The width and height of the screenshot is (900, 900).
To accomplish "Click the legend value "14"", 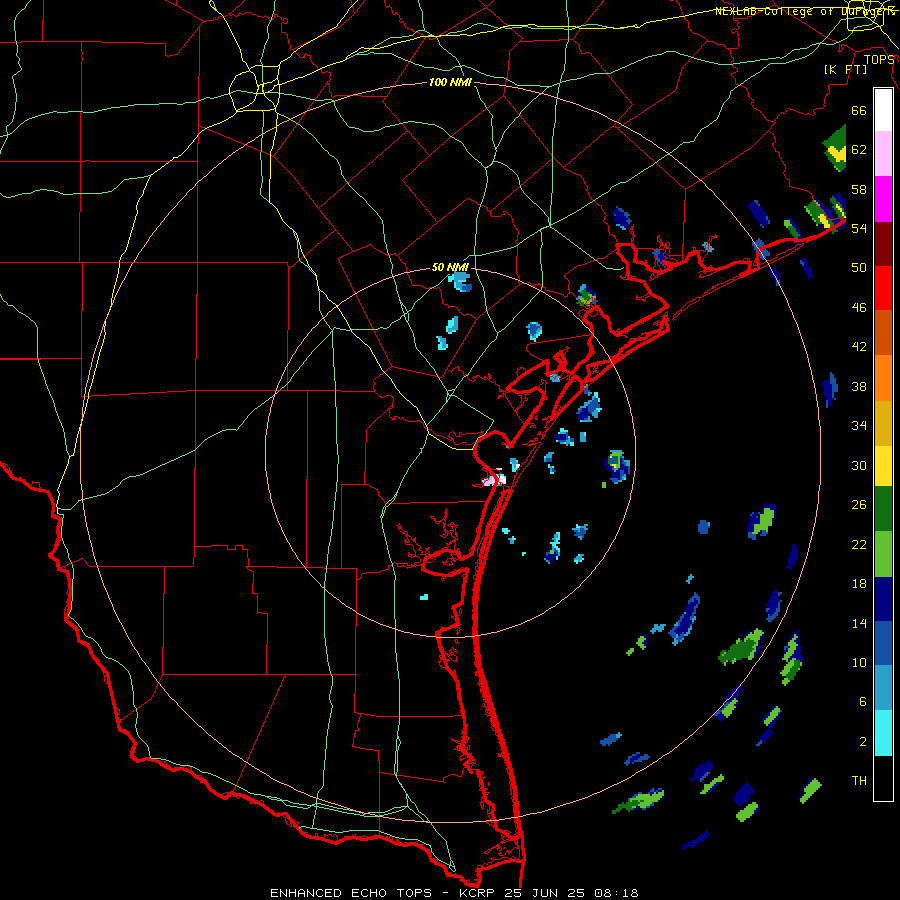I will tap(859, 624).
